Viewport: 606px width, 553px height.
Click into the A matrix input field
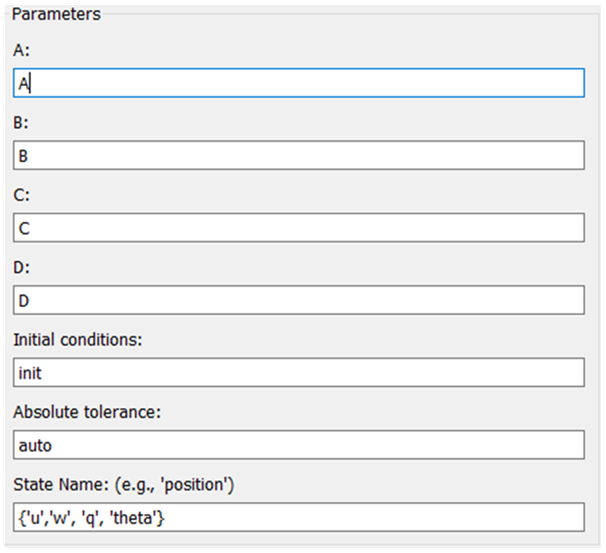point(299,83)
